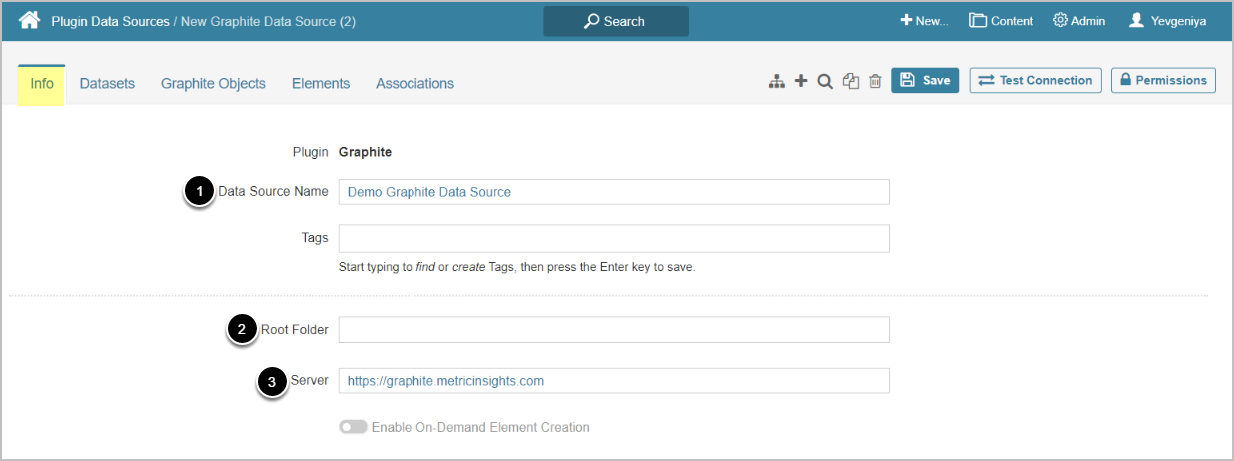Click the Test Connection button
The width and height of the screenshot is (1234, 461).
tap(1035, 81)
